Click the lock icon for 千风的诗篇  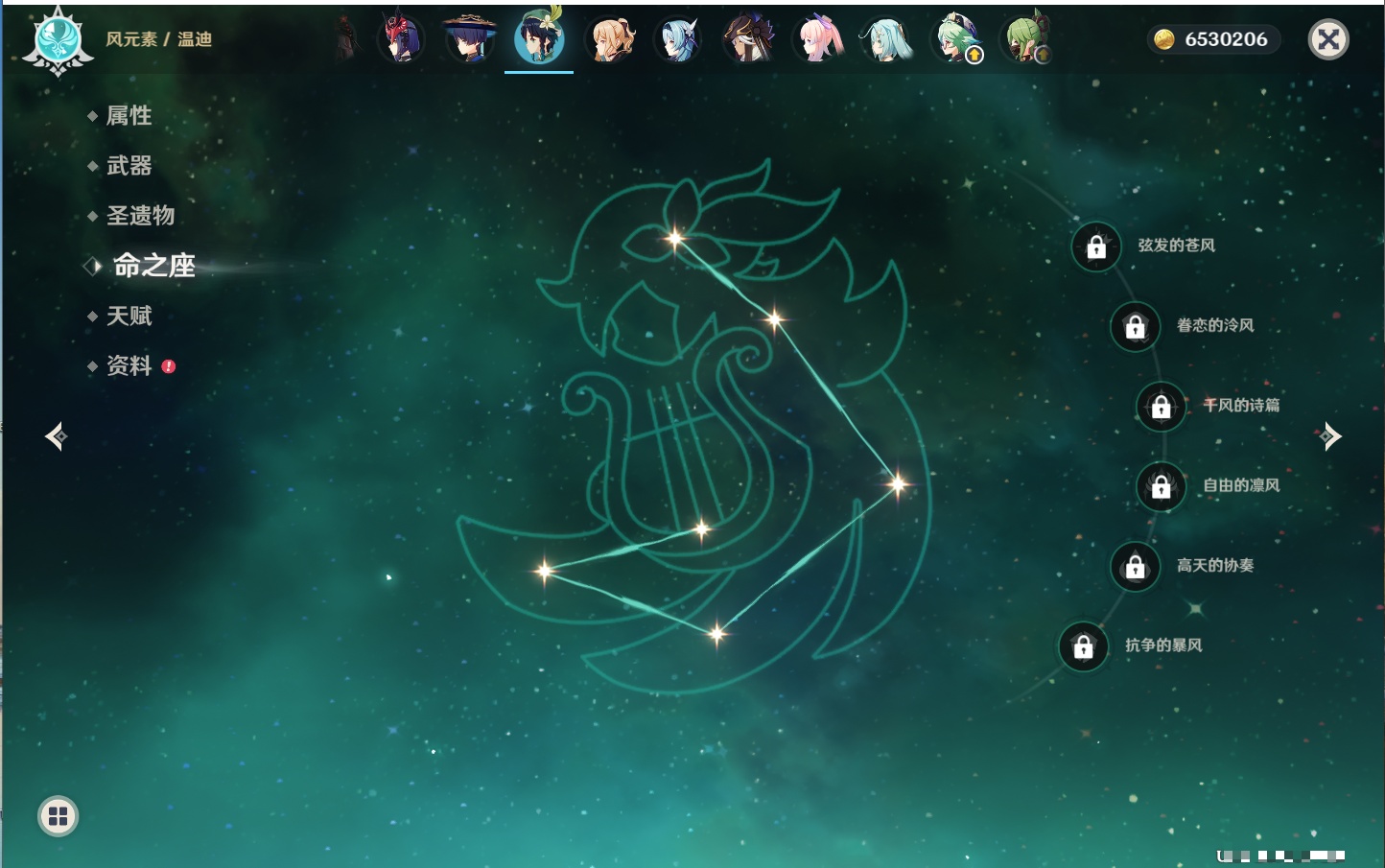click(1161, 407)
